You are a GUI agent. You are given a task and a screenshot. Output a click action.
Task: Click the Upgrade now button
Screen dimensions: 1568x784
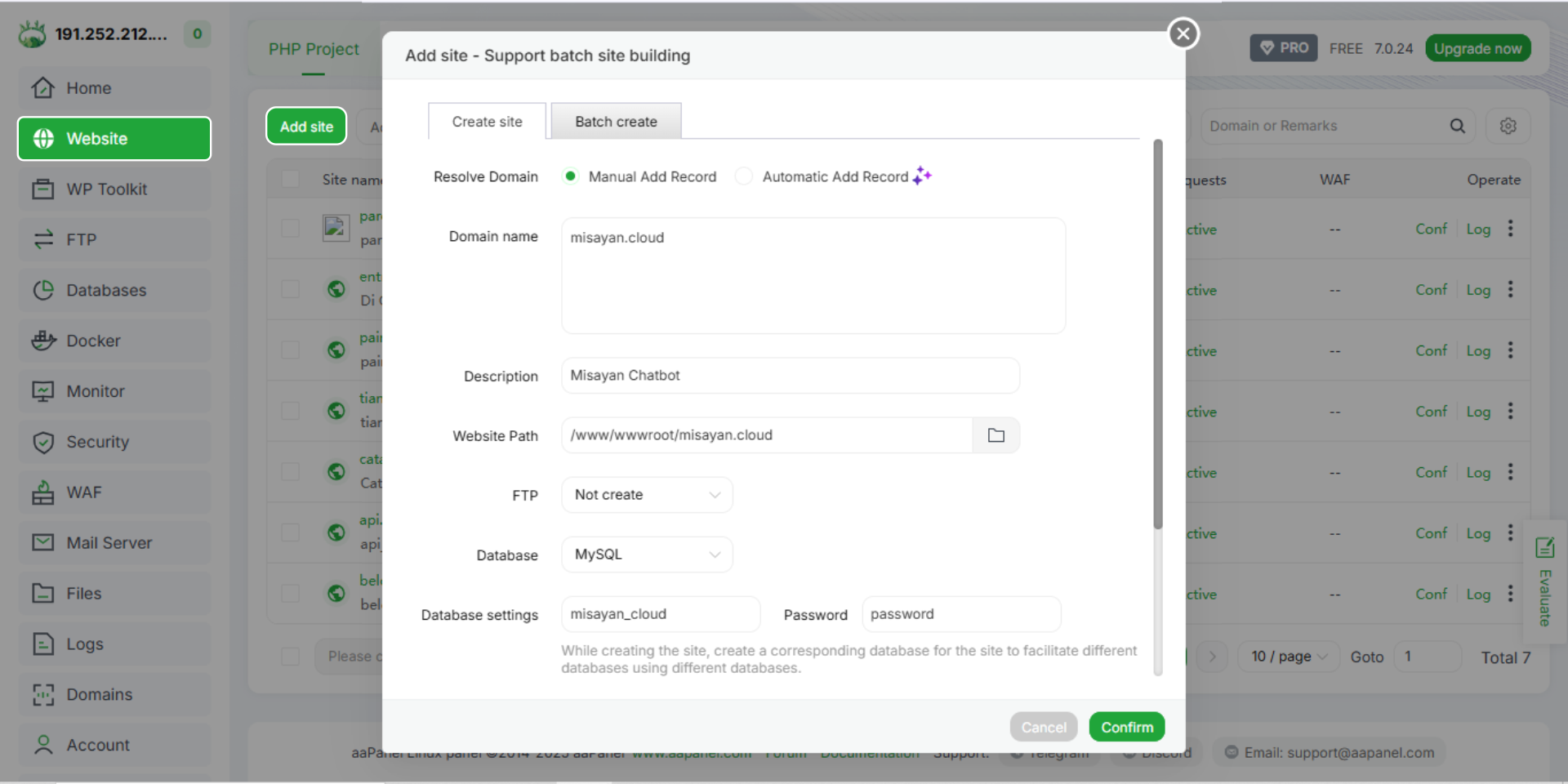(x=1477, y=48)
